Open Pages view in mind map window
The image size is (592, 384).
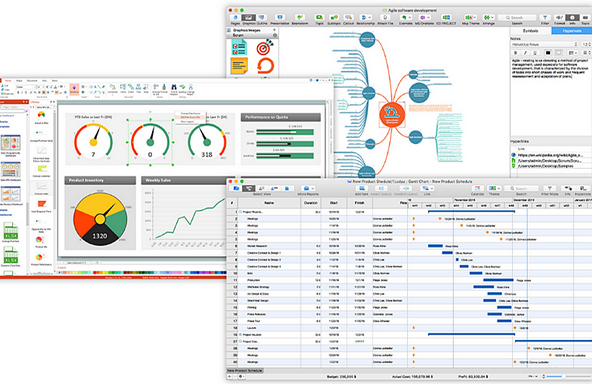pyautogui.click(x=236, y=18)
